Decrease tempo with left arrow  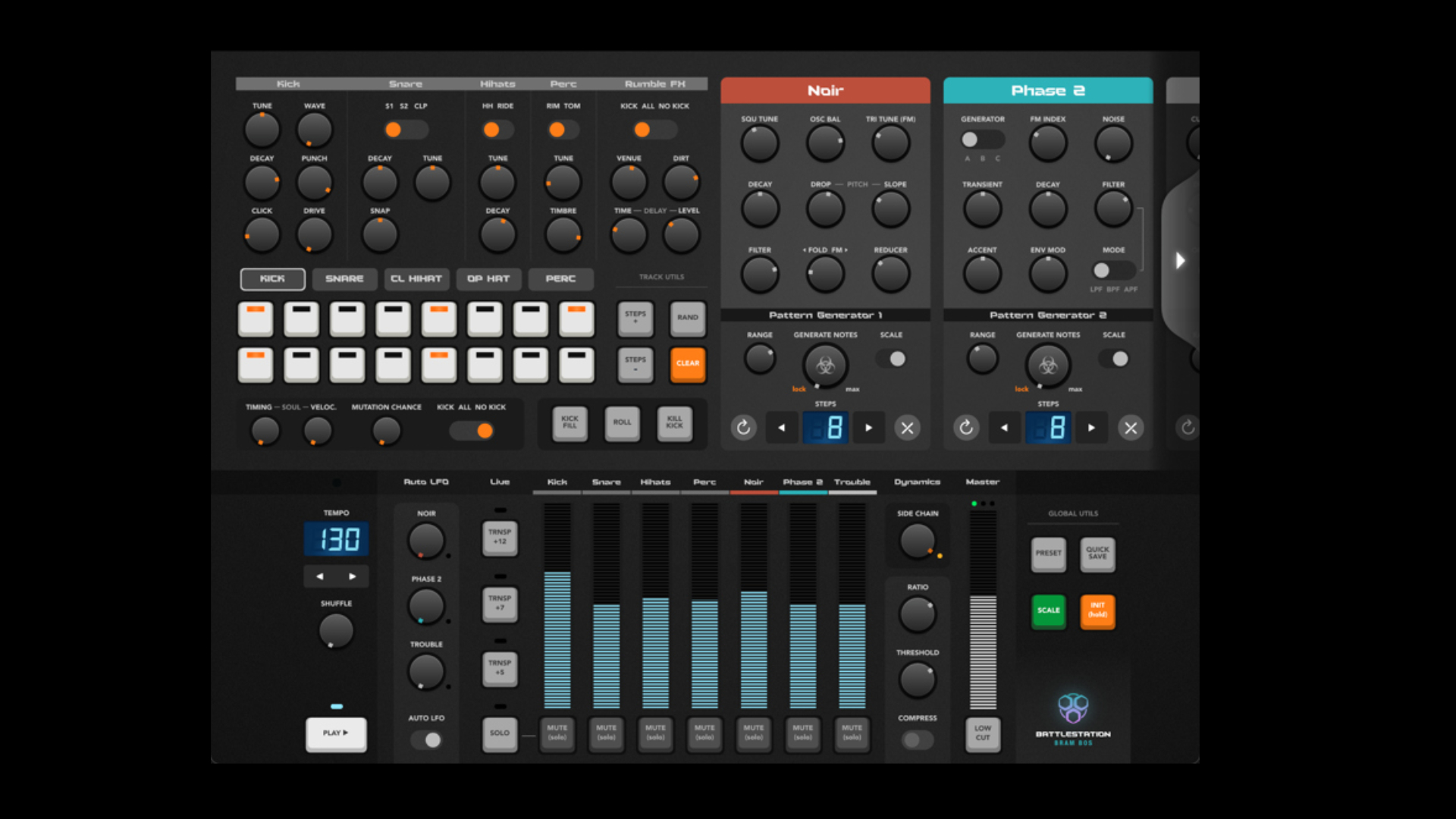[x=320, y=576]
